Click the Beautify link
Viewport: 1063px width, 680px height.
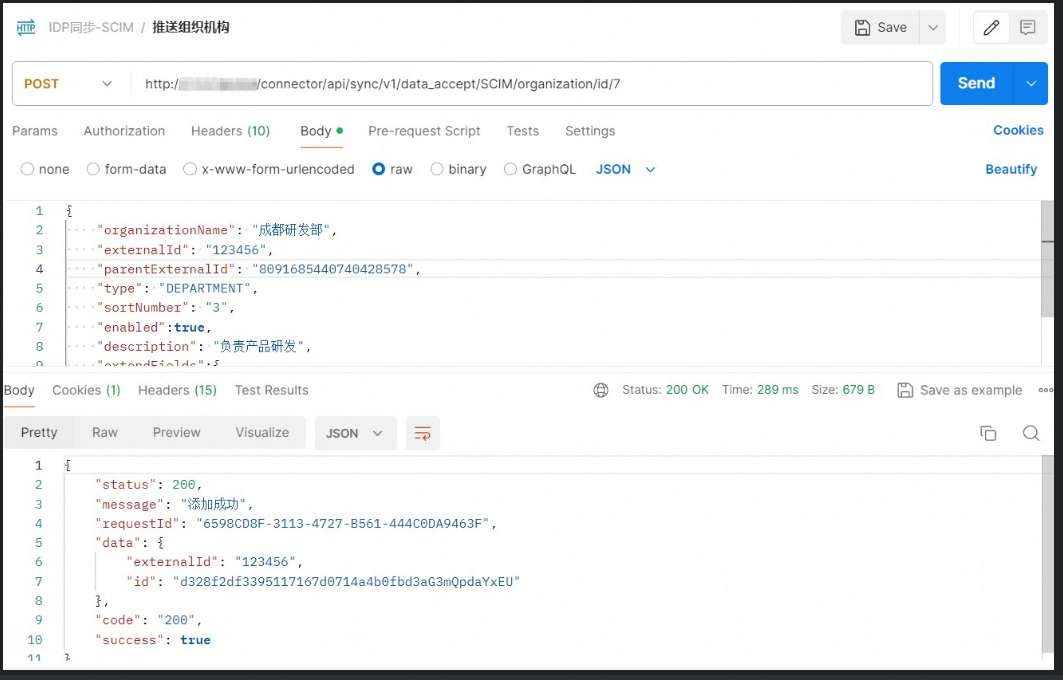[1011, 169]
